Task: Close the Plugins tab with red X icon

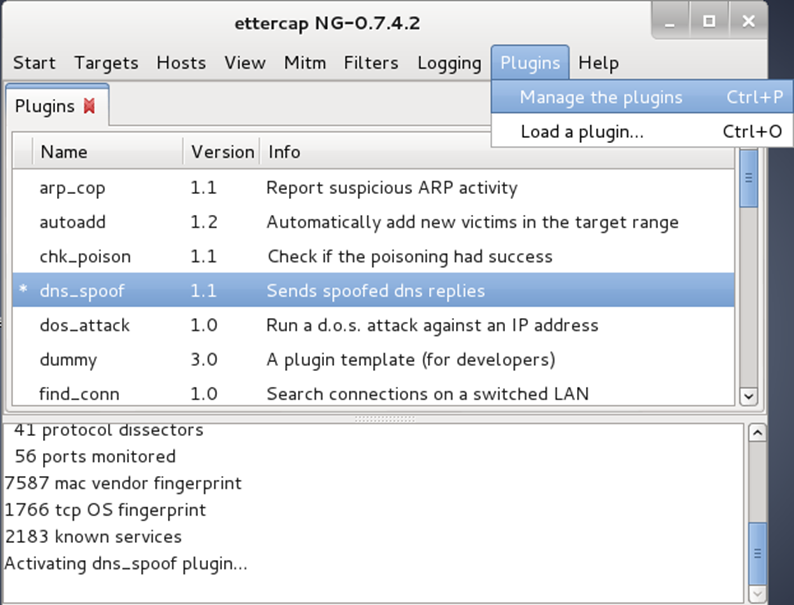Action: coord(89,106)
